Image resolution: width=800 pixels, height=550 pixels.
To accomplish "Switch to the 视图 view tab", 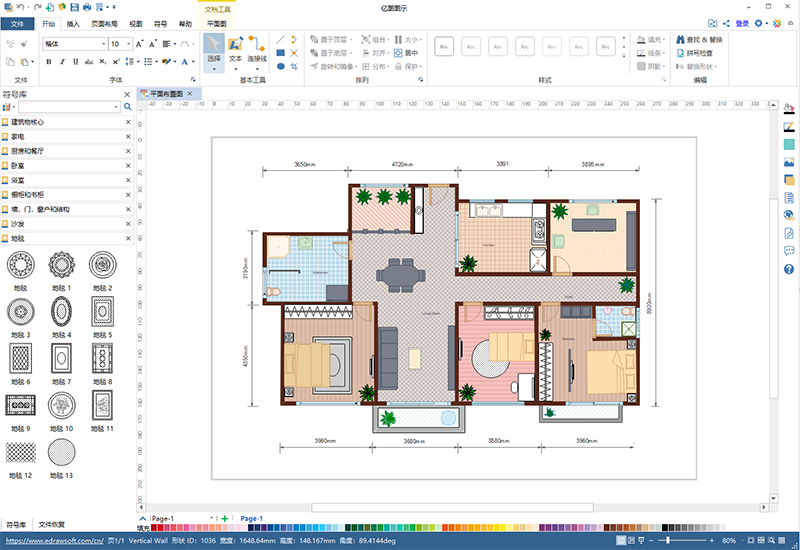I will coord(136,23).
